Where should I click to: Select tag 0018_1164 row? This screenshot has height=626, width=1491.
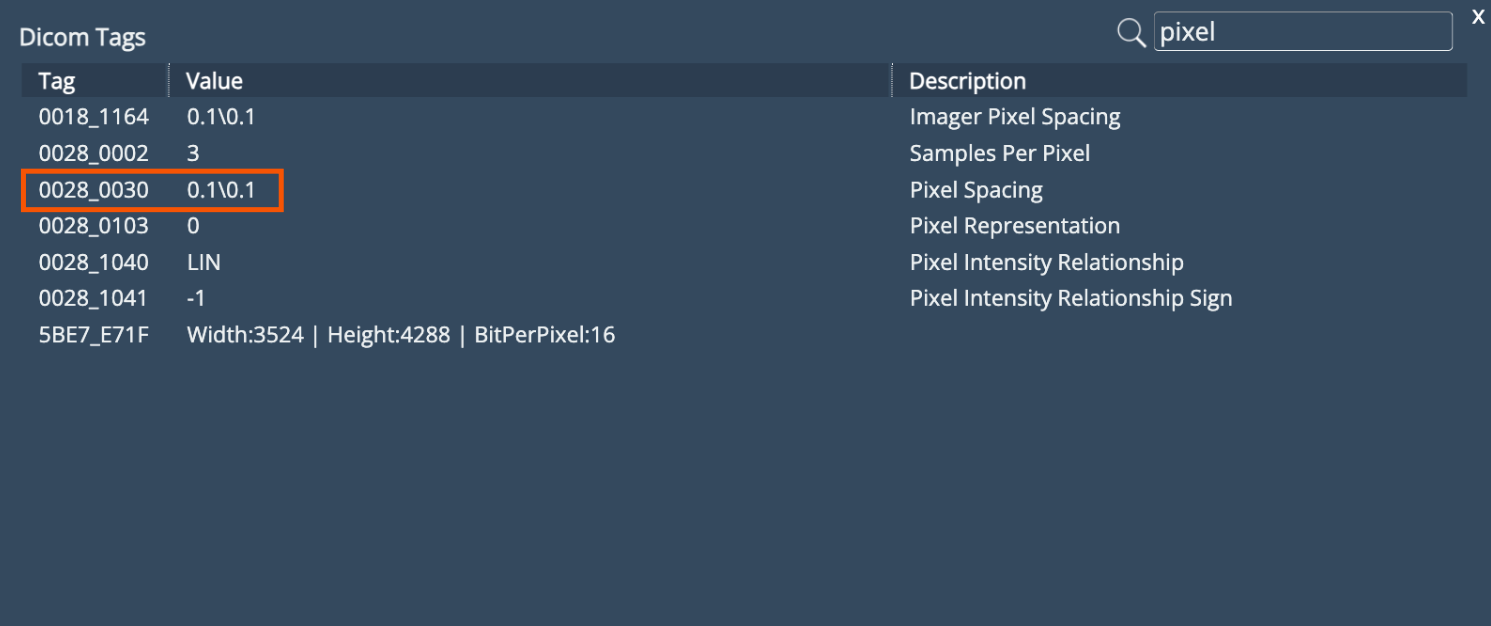(x=93, y=117)
